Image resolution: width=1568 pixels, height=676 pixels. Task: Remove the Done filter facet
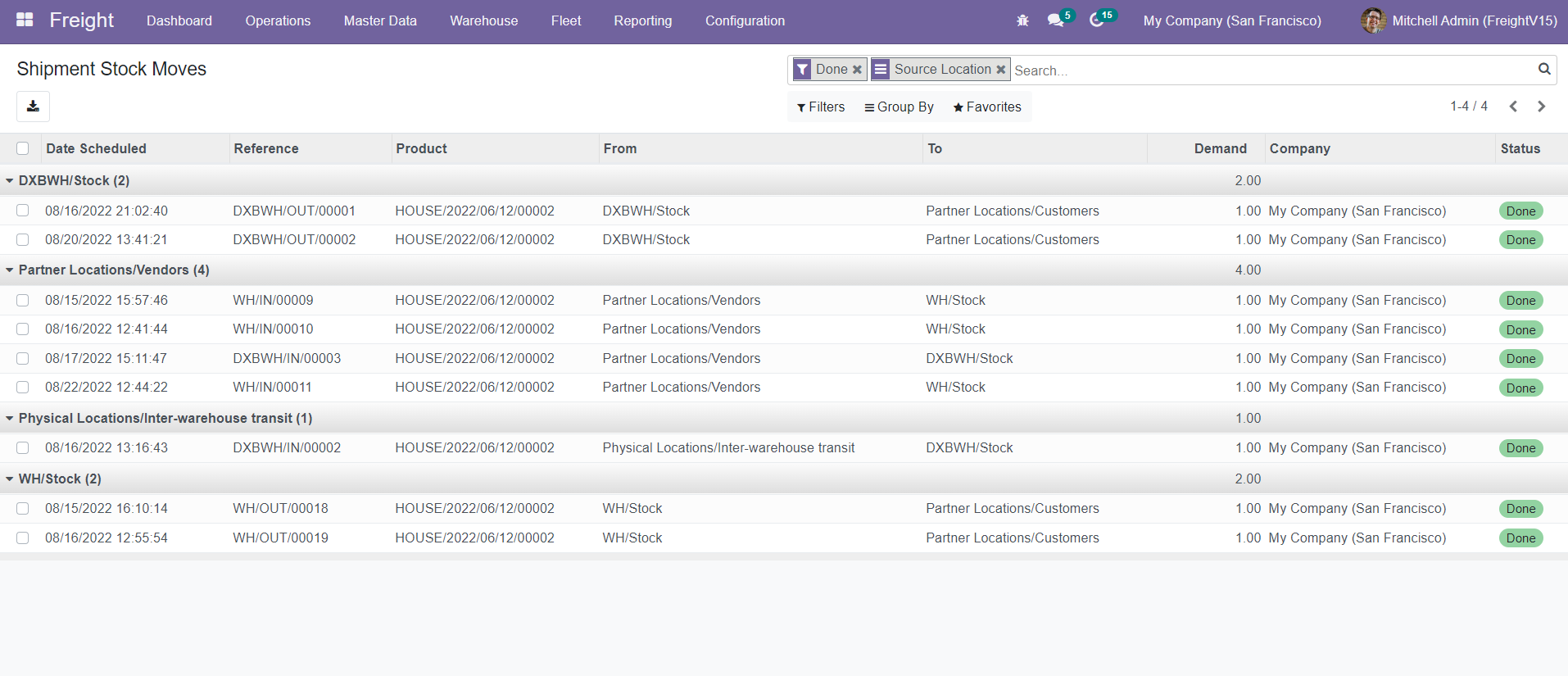pyautogui.click(x=857, y=70)
